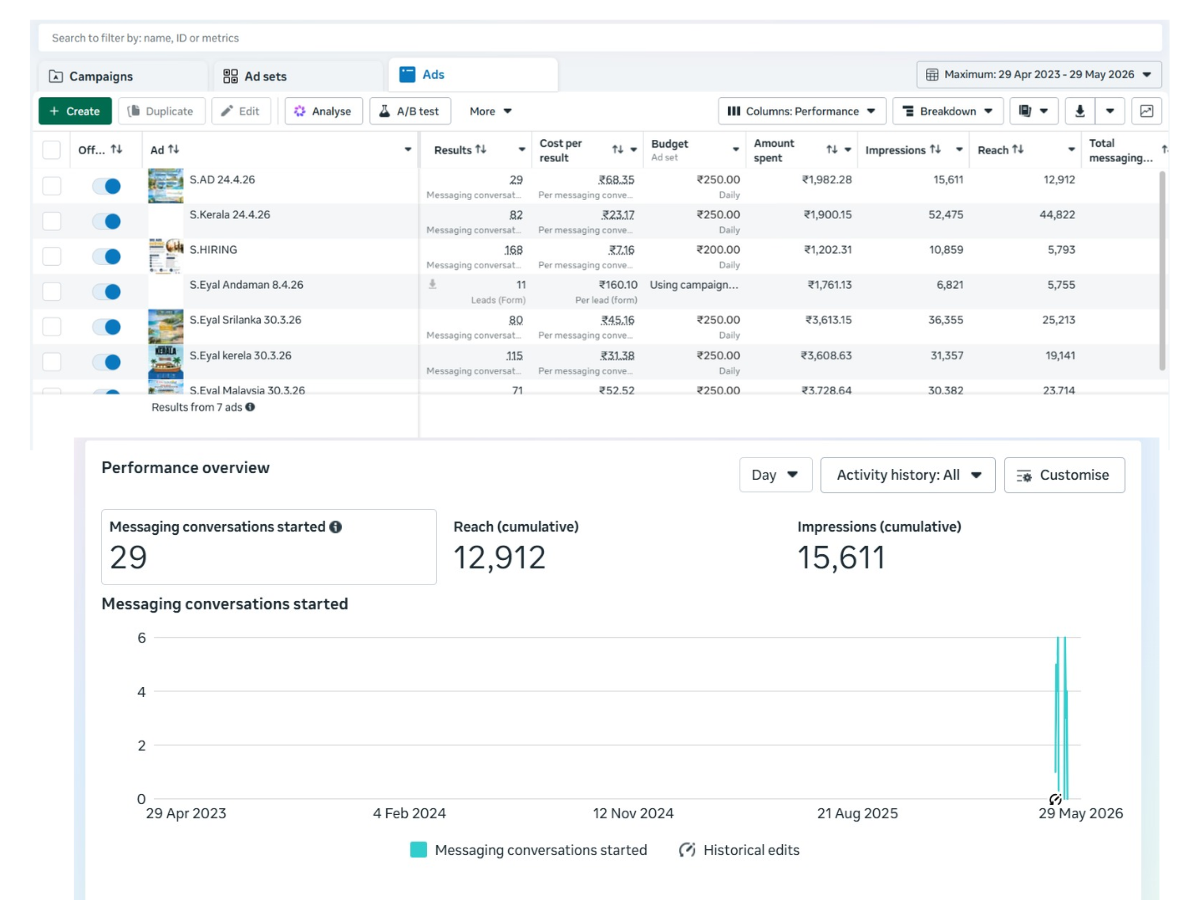Open the export options arrow dropdown

tap(1111, 111)
